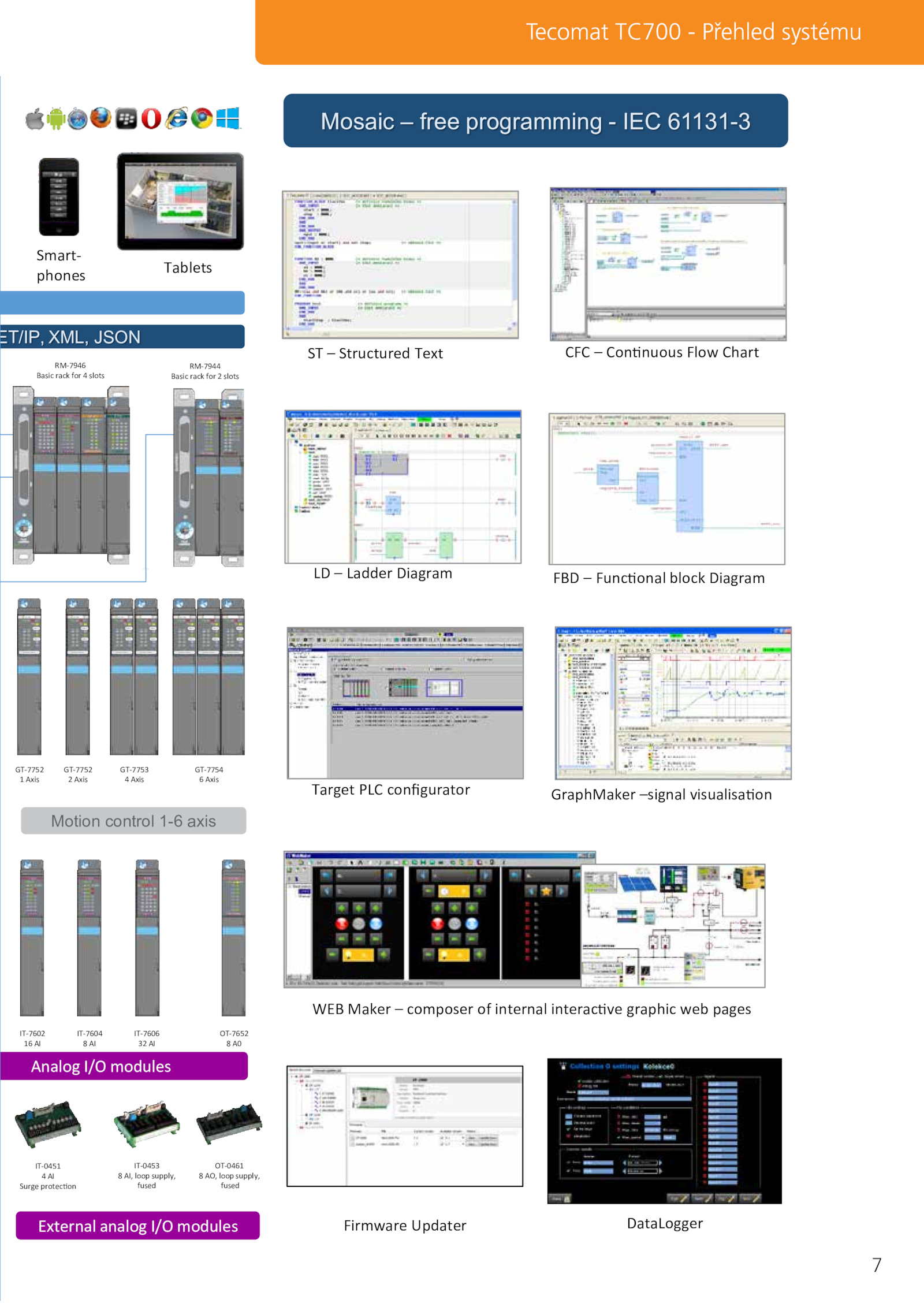Select the GT-7754 6 Axis module
Image resolution: width=924 pixels, height=1307 pixels.
(x=208, y=676)
